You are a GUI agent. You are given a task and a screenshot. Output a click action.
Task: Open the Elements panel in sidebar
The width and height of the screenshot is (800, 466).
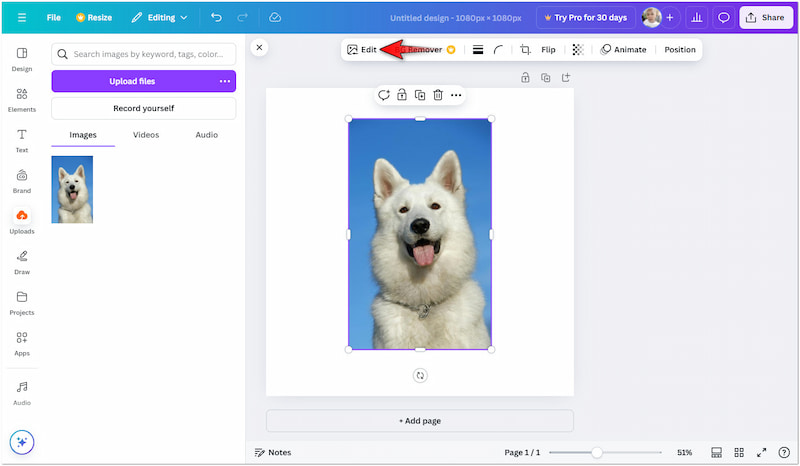[x=22, y=99]
